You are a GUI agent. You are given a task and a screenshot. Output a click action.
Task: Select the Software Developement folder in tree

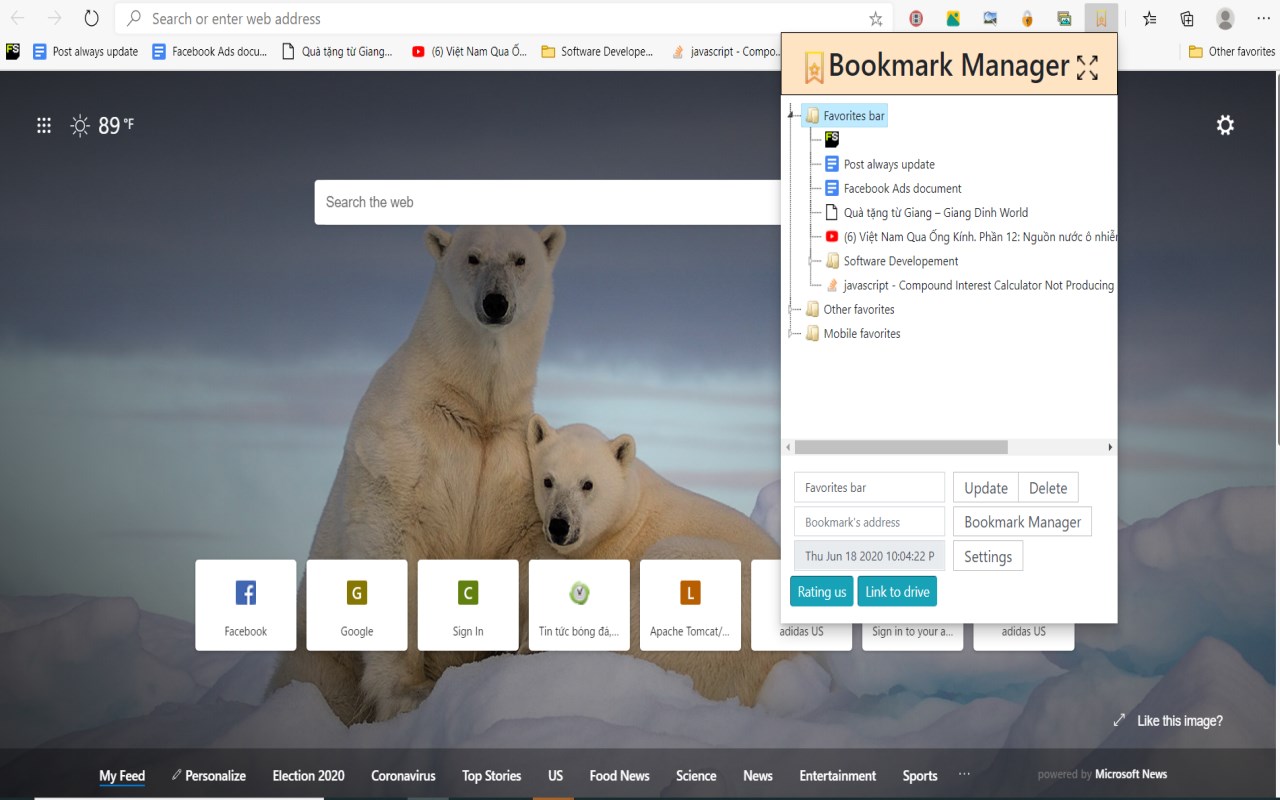pyautogui.click(x=901, y=261)
